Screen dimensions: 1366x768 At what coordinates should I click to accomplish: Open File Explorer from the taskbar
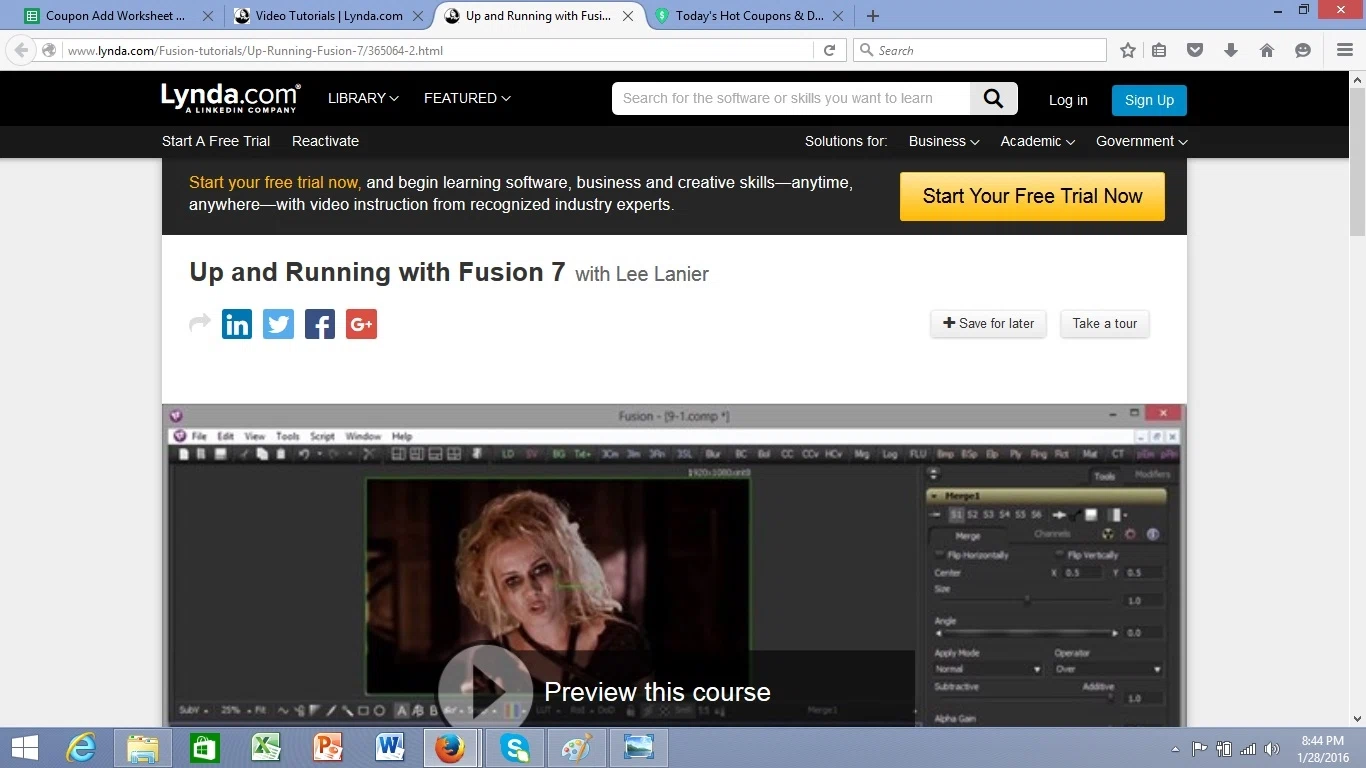click(143, 747)
